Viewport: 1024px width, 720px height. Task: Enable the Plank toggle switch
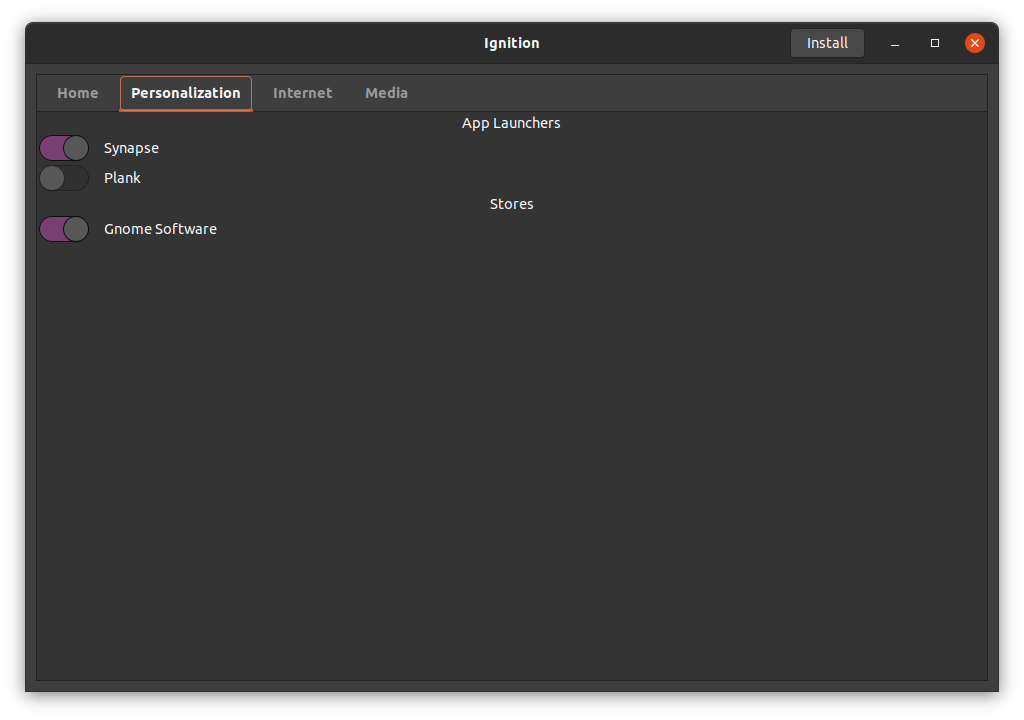(x=64, y=178)
